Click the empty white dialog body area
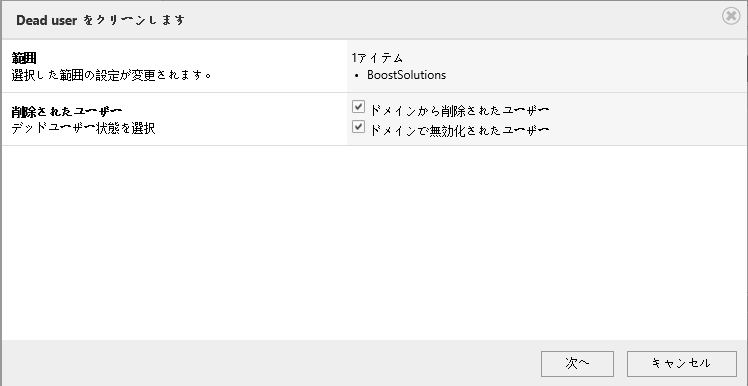 point(374,242)
